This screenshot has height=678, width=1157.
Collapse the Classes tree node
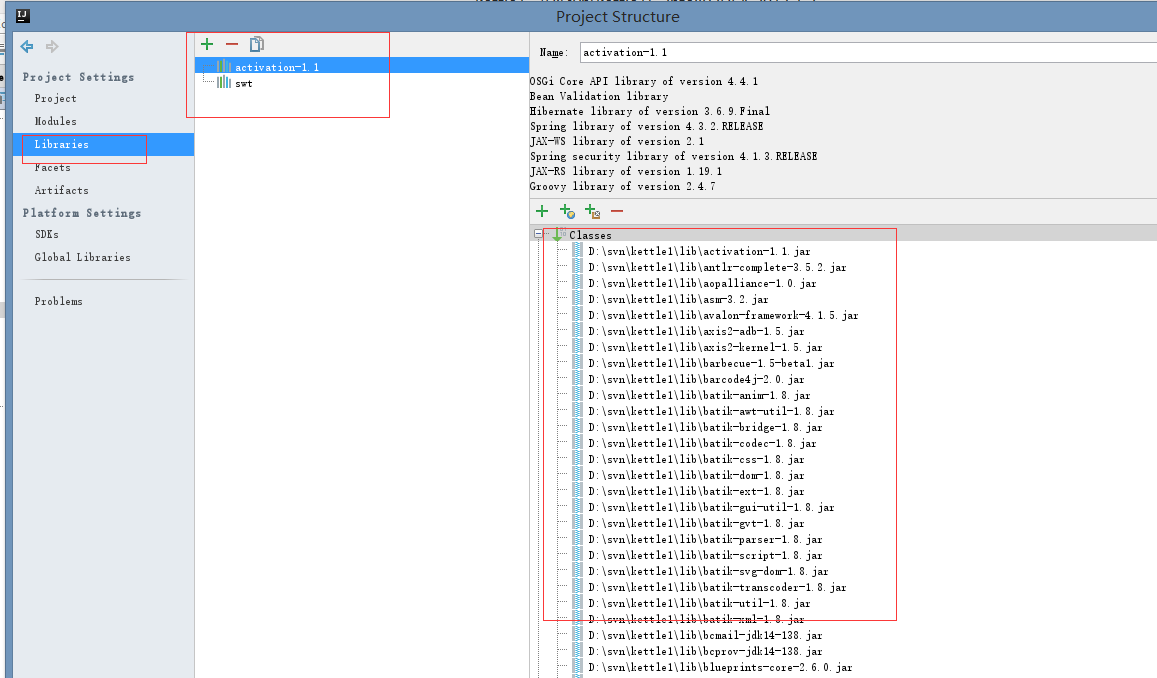pyautogui.click(x=538, y=235)
